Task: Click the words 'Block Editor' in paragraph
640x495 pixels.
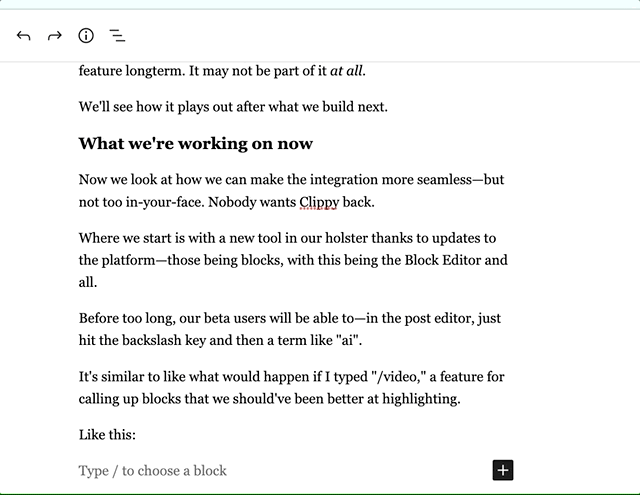Action: tap(442, 260)
